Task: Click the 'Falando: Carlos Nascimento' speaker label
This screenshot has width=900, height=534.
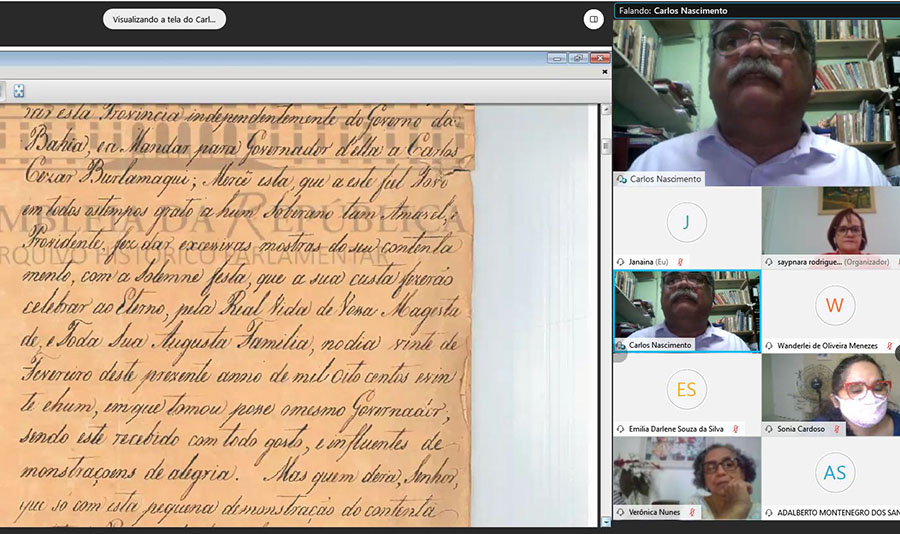Action: (x=673, y=10)
